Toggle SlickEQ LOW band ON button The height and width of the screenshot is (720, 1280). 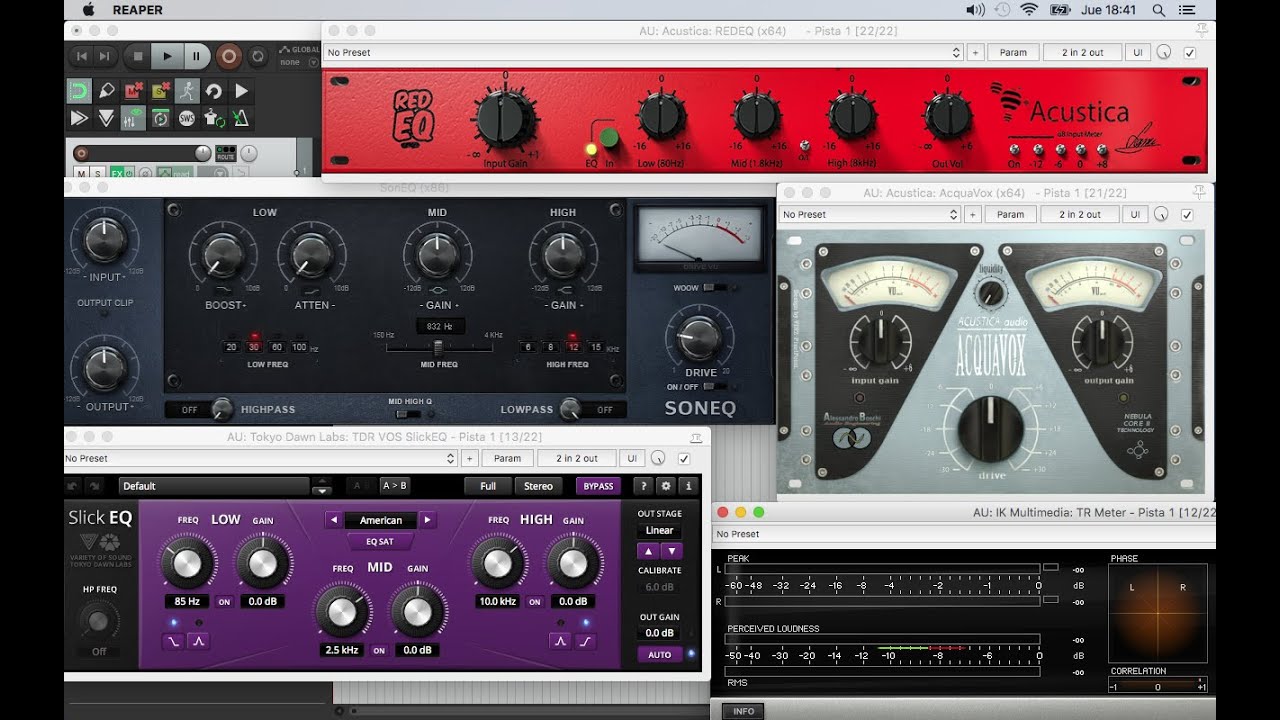click(x=224, y=602)
